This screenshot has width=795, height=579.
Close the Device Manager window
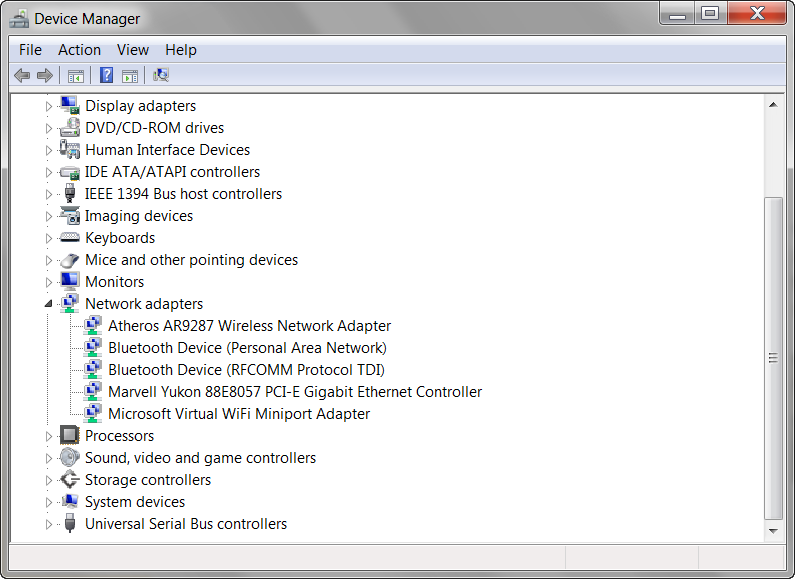[x=757, y=14]
